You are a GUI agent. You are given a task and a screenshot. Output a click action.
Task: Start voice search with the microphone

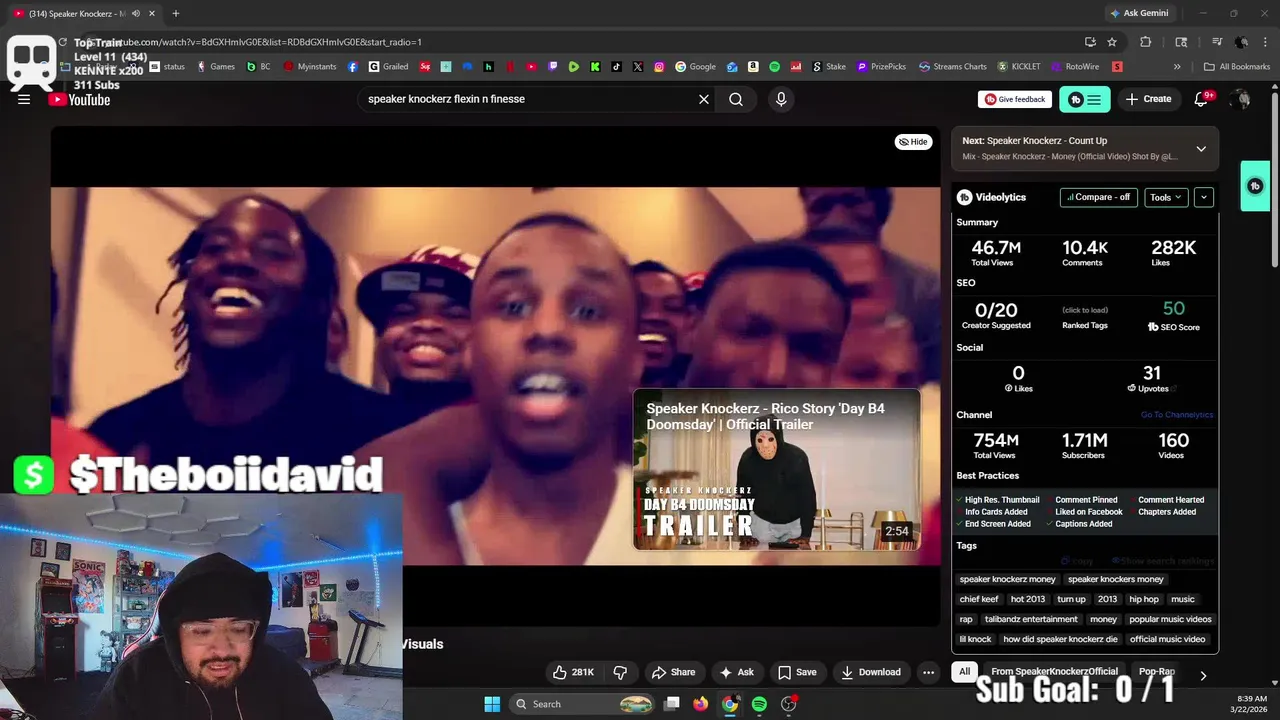click(781, 99)
